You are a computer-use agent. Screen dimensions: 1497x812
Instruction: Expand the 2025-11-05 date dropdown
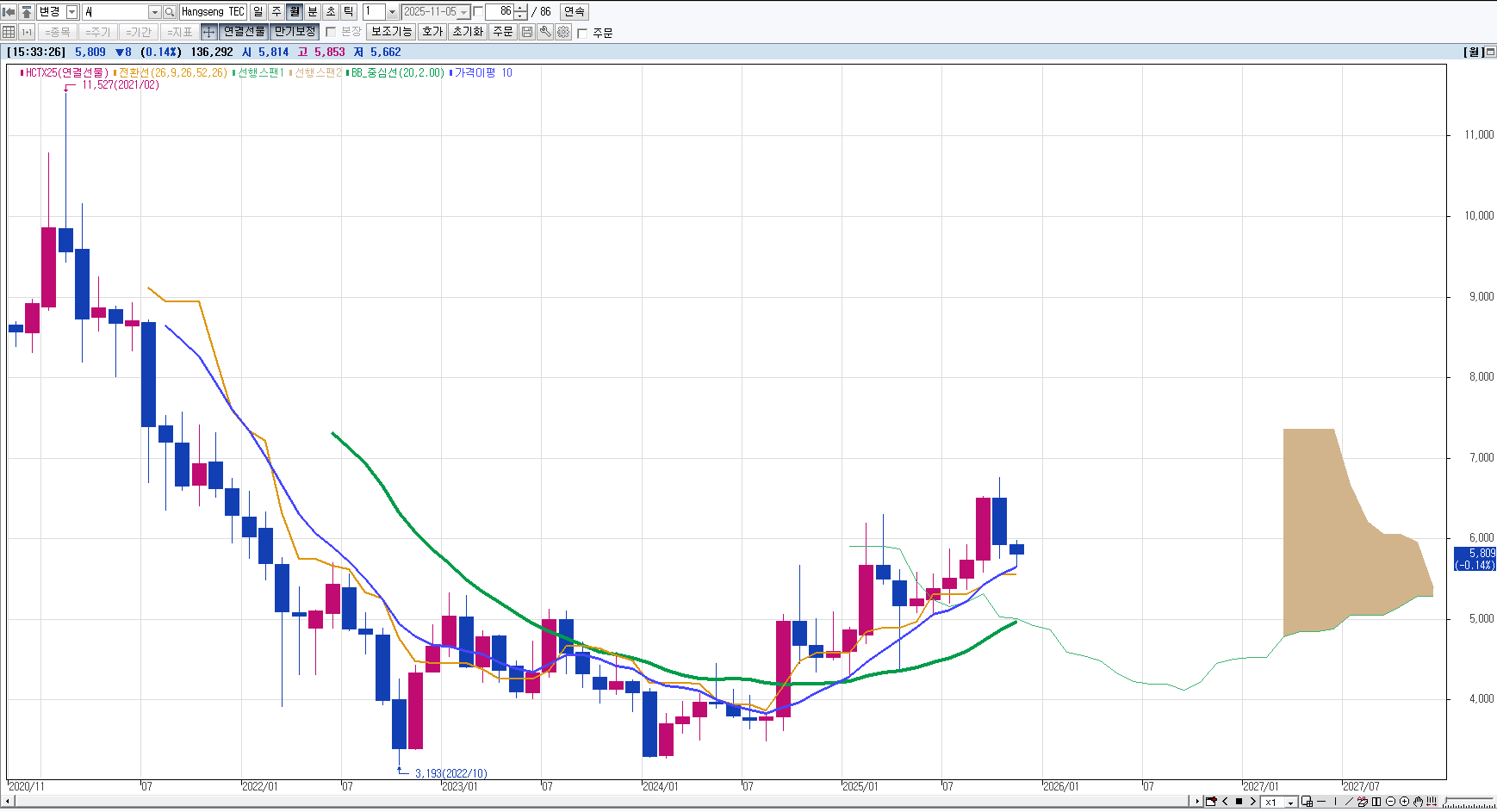coord(464,12)
